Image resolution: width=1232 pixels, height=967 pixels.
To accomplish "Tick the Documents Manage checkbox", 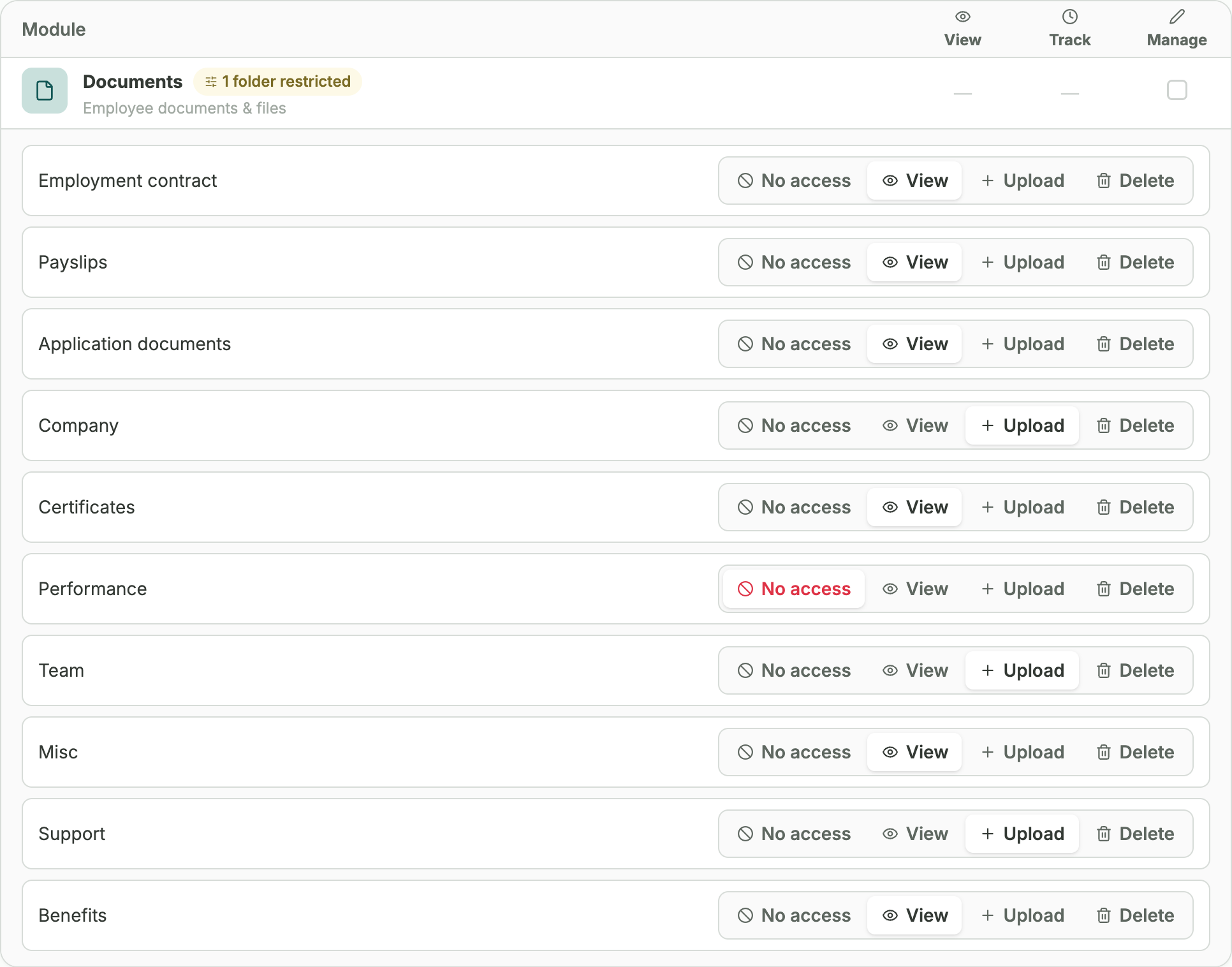I will [1177, 91].
